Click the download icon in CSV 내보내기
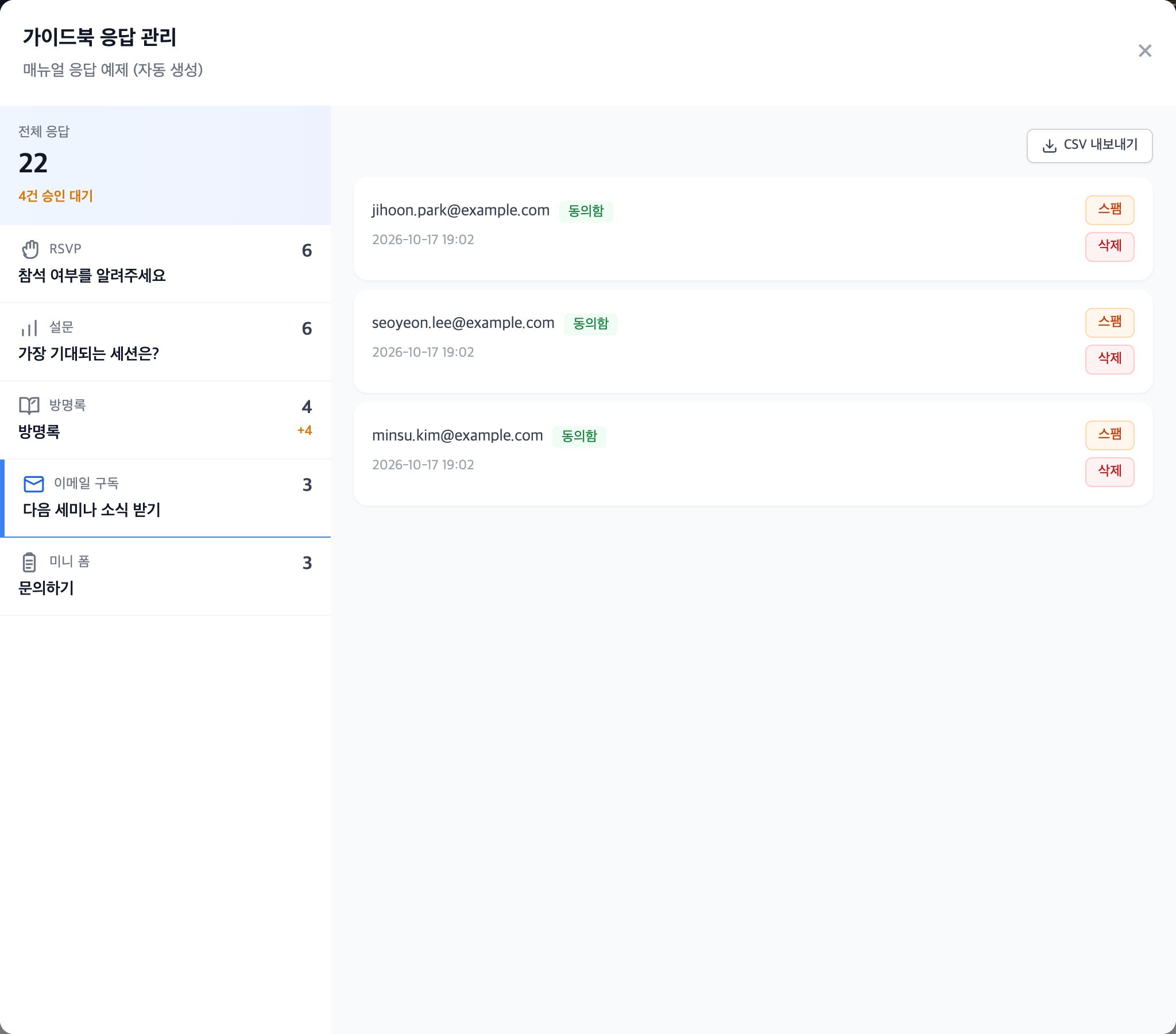1176x1034 pixels. pyautogui.click(x=1049, y=146)
